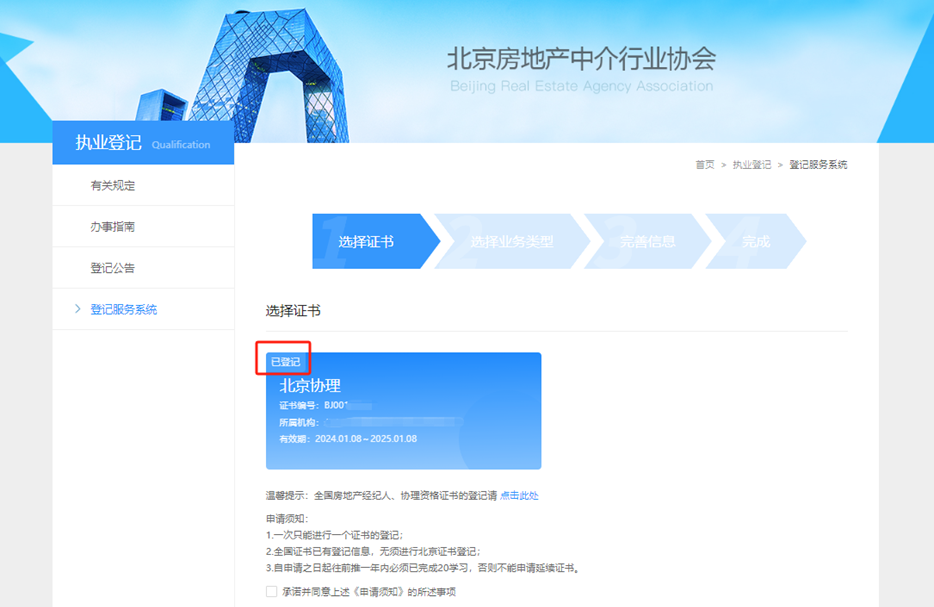Click the note 2.全国证书已有登记信息

click(x=373, y=552)
